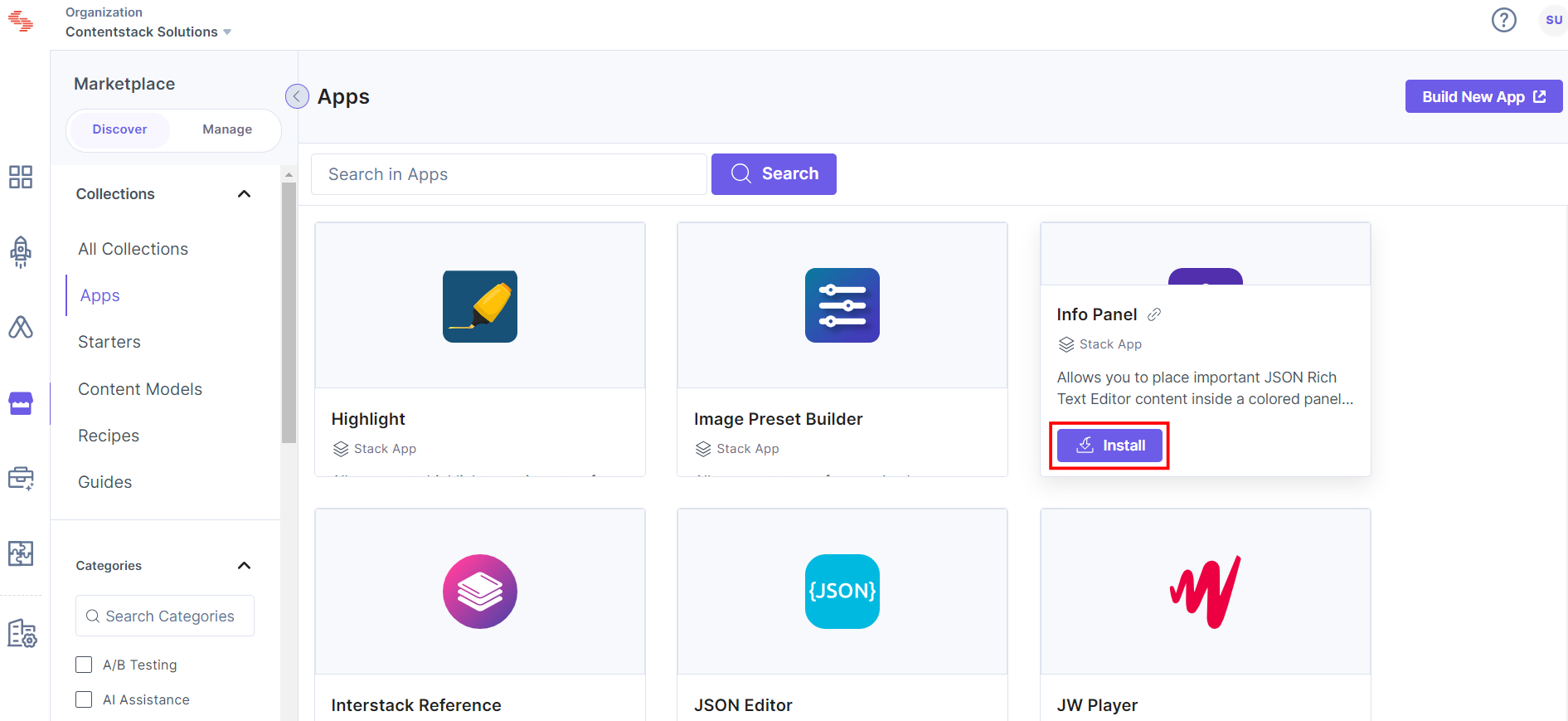Click the Contentstack logo icon
The image size is (1568, 721).
click(x=21, y=22)
